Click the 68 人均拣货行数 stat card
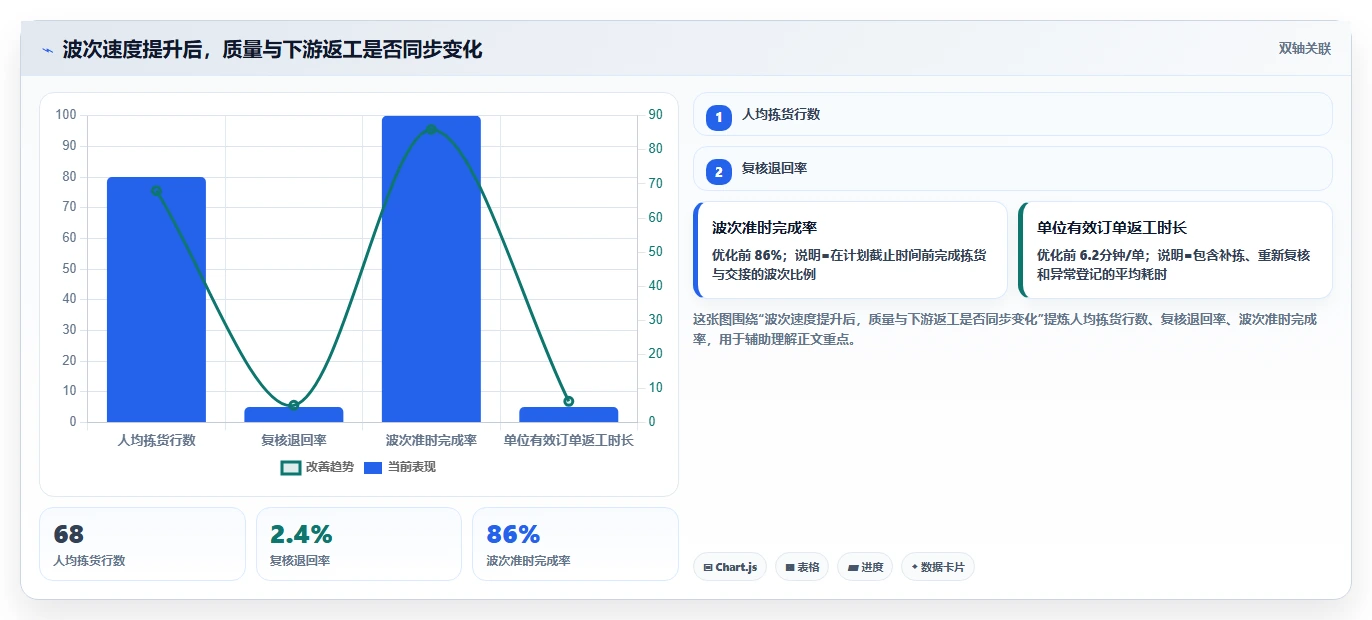Screen dimensions: 1372x620 [x=142, y=544]
